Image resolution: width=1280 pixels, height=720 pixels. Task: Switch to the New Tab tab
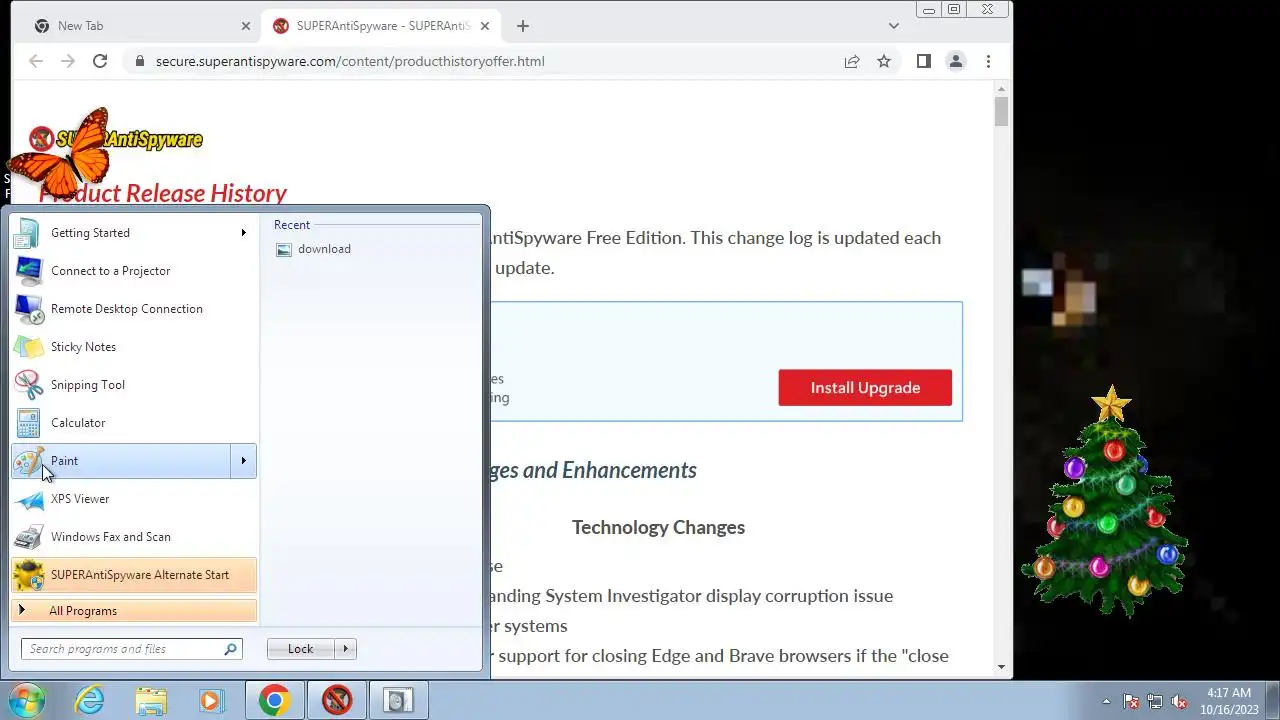pyautogui.click(x=140, y=26)
